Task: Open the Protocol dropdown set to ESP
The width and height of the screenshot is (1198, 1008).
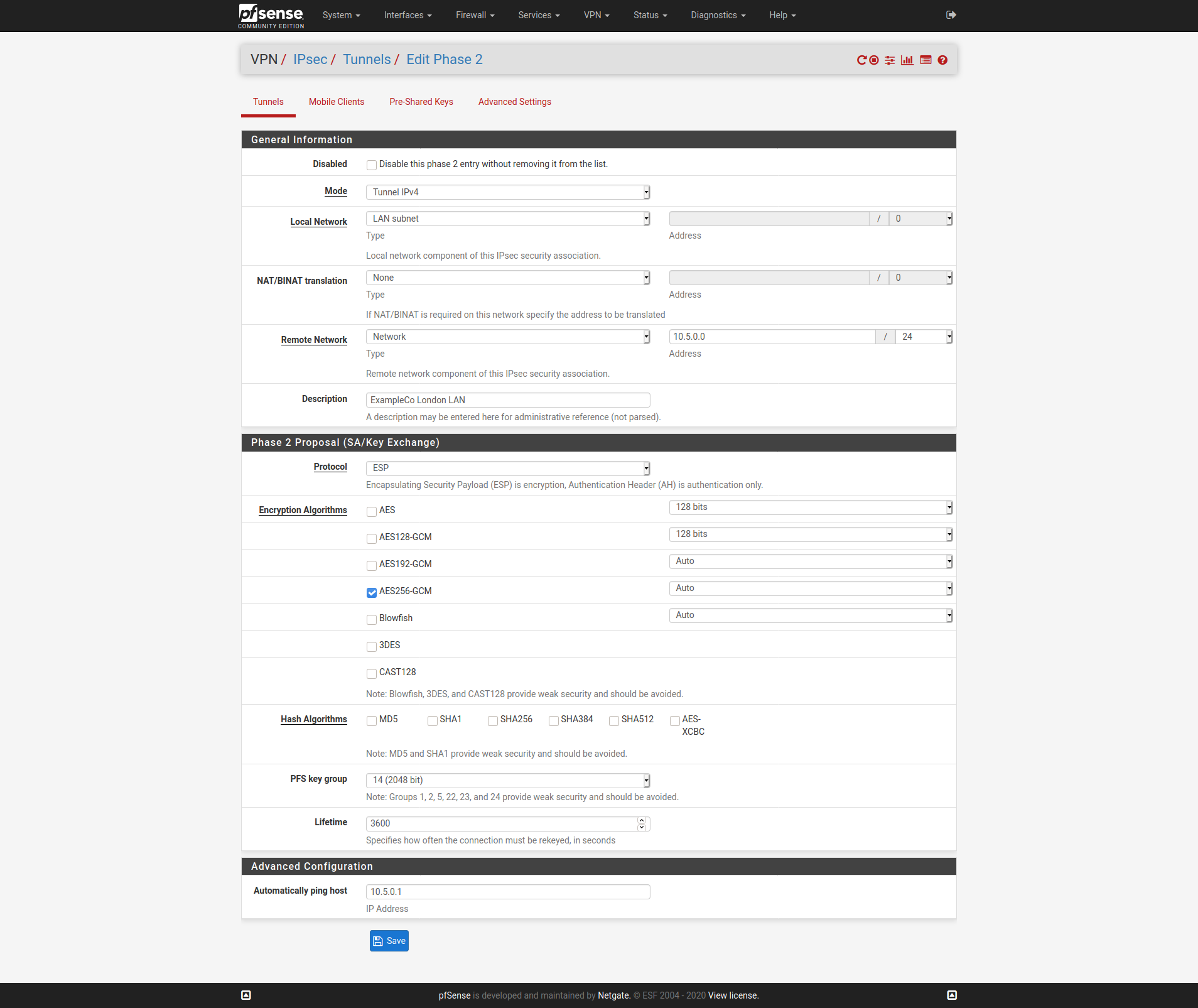Action: point(507,468)
